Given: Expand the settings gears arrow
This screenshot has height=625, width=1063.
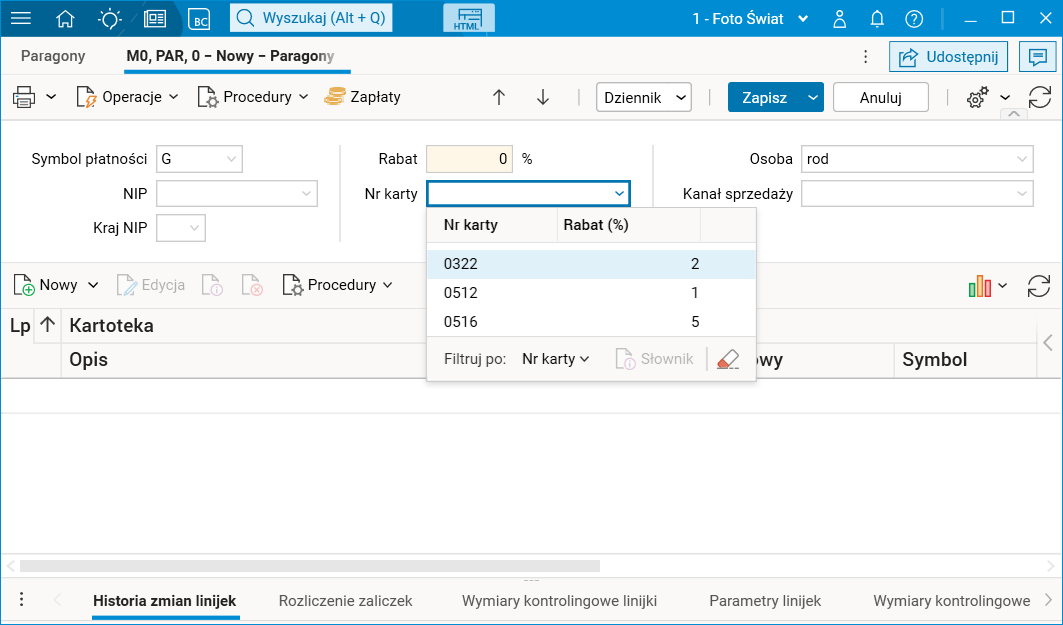Looking at the screenshot, I should (x=1005, y=98).
